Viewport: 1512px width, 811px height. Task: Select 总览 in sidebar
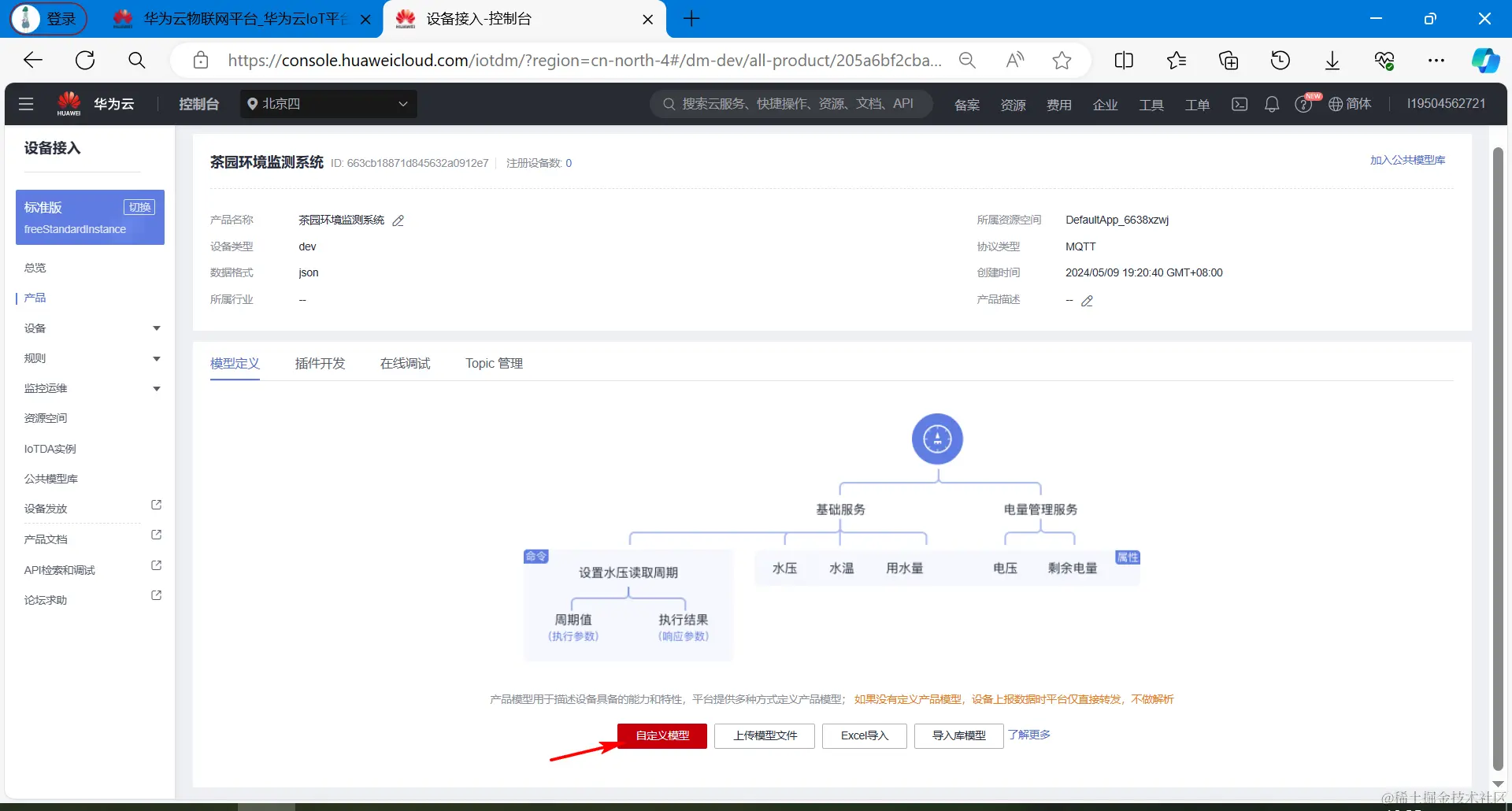point(35,268)
